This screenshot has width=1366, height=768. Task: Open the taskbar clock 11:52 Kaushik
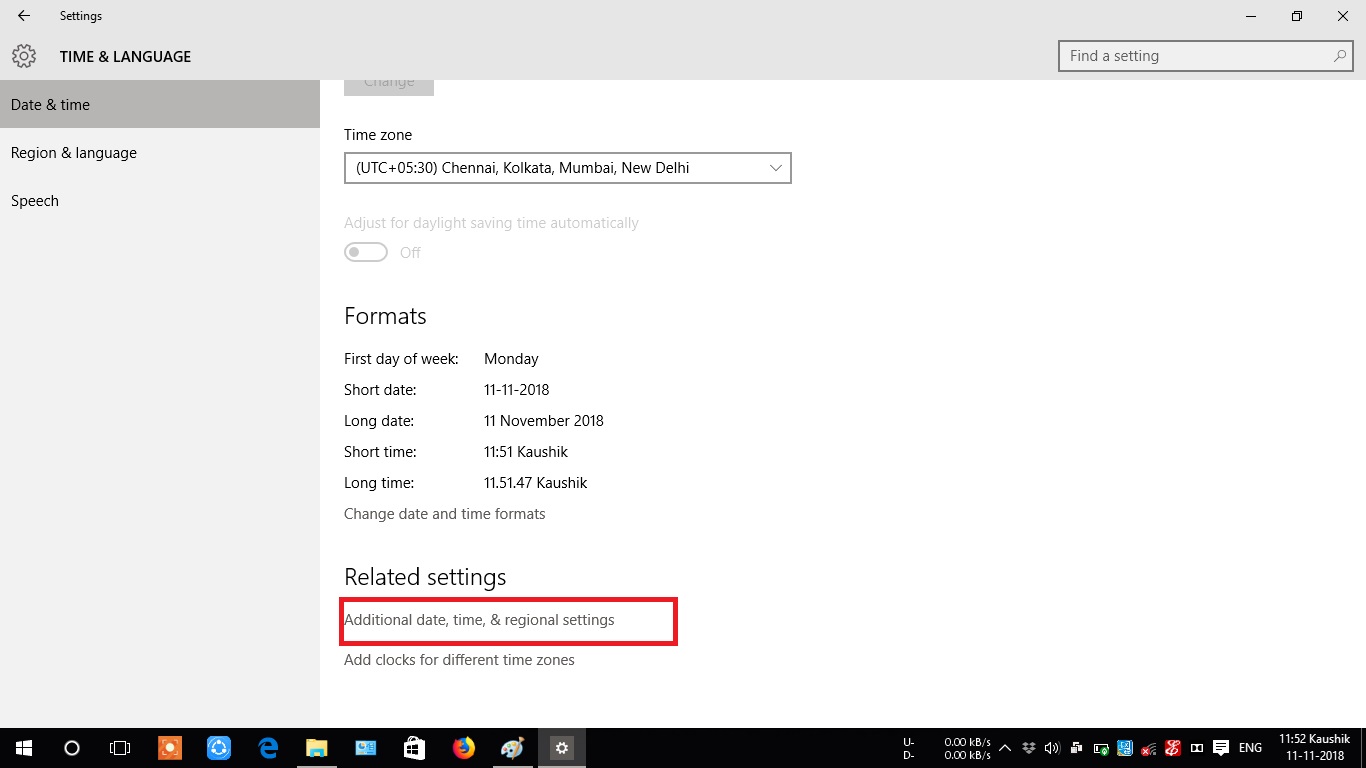point(1315,748)
